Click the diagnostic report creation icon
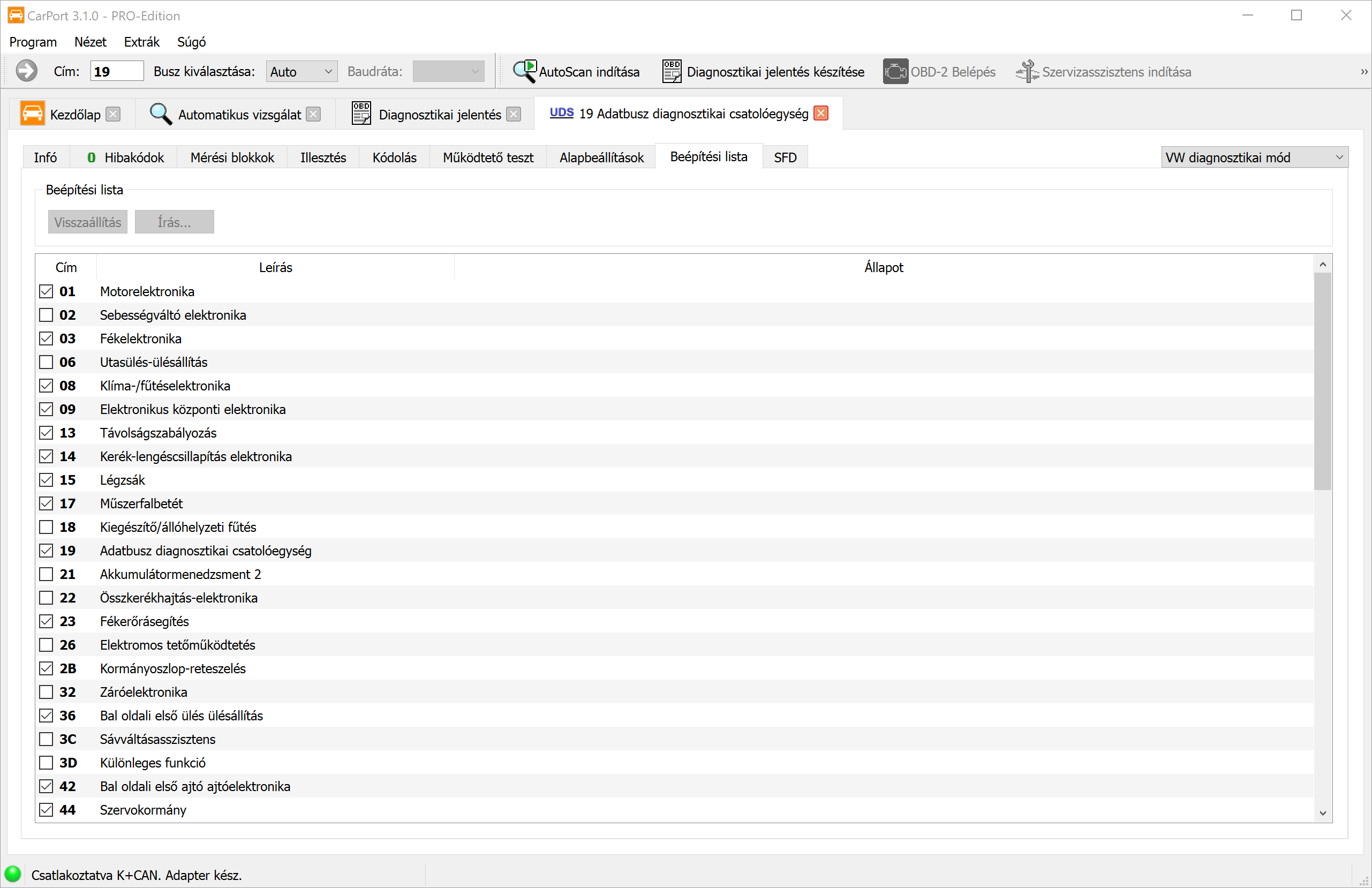This screenshot has height=888, width=1372. click(x=672, y=72)
